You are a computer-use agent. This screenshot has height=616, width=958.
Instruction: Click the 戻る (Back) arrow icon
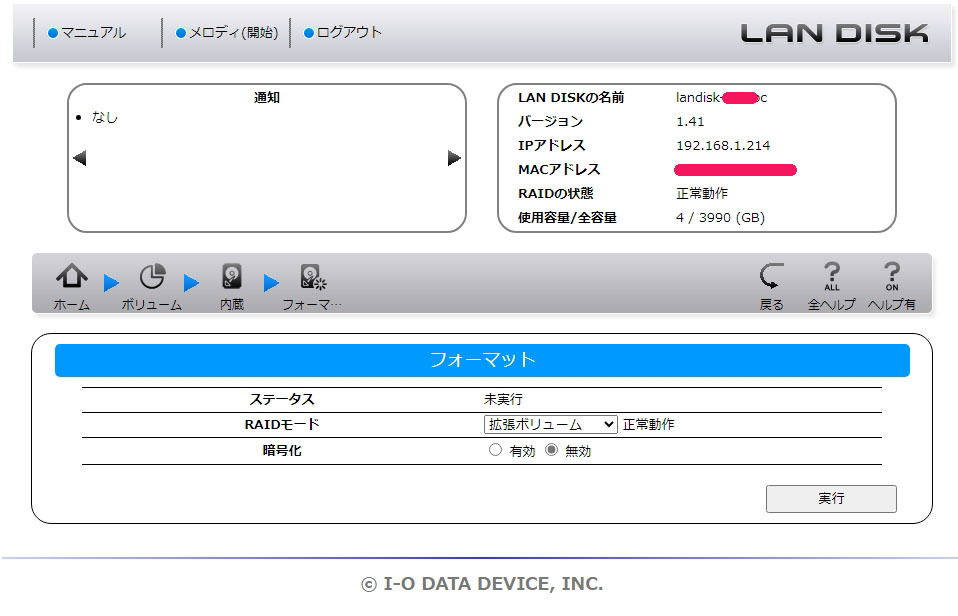[770, 278]
